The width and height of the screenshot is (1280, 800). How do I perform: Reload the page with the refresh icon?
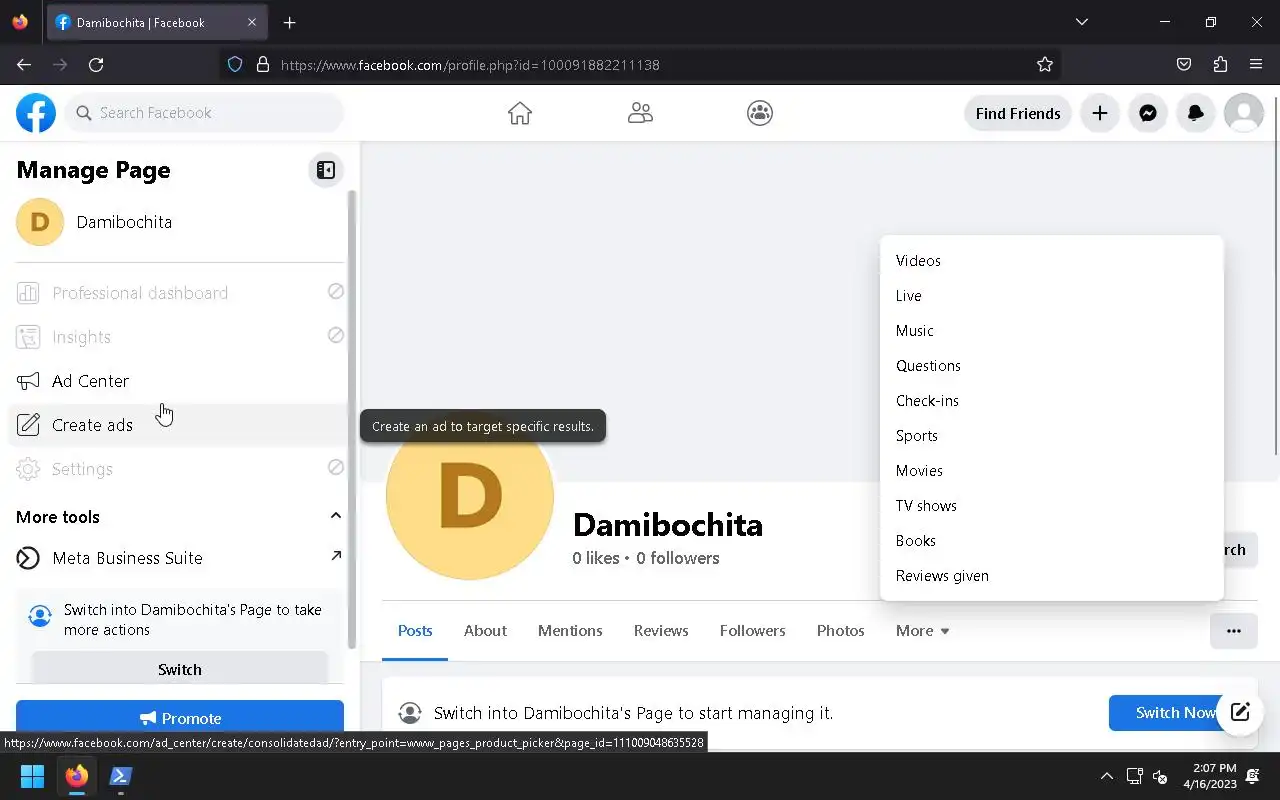tap(96, 65)
